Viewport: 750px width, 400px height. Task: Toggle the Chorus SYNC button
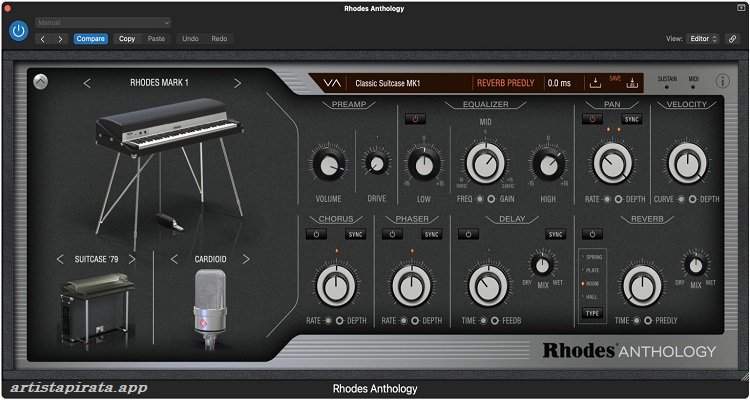(355, 234)
